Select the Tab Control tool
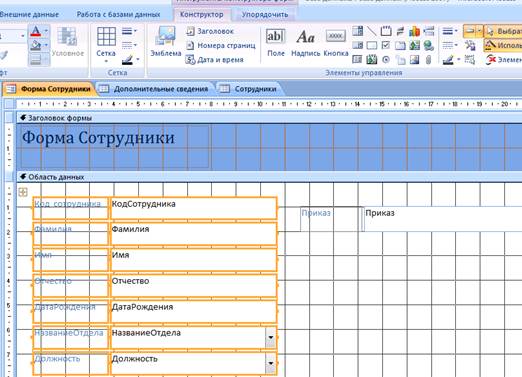Screen dimensions: 522x377 coord(400,45)
